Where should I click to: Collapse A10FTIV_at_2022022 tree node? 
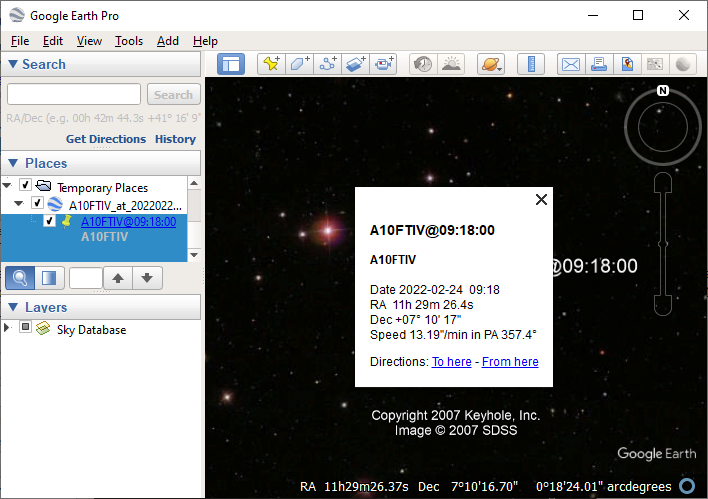19,204
